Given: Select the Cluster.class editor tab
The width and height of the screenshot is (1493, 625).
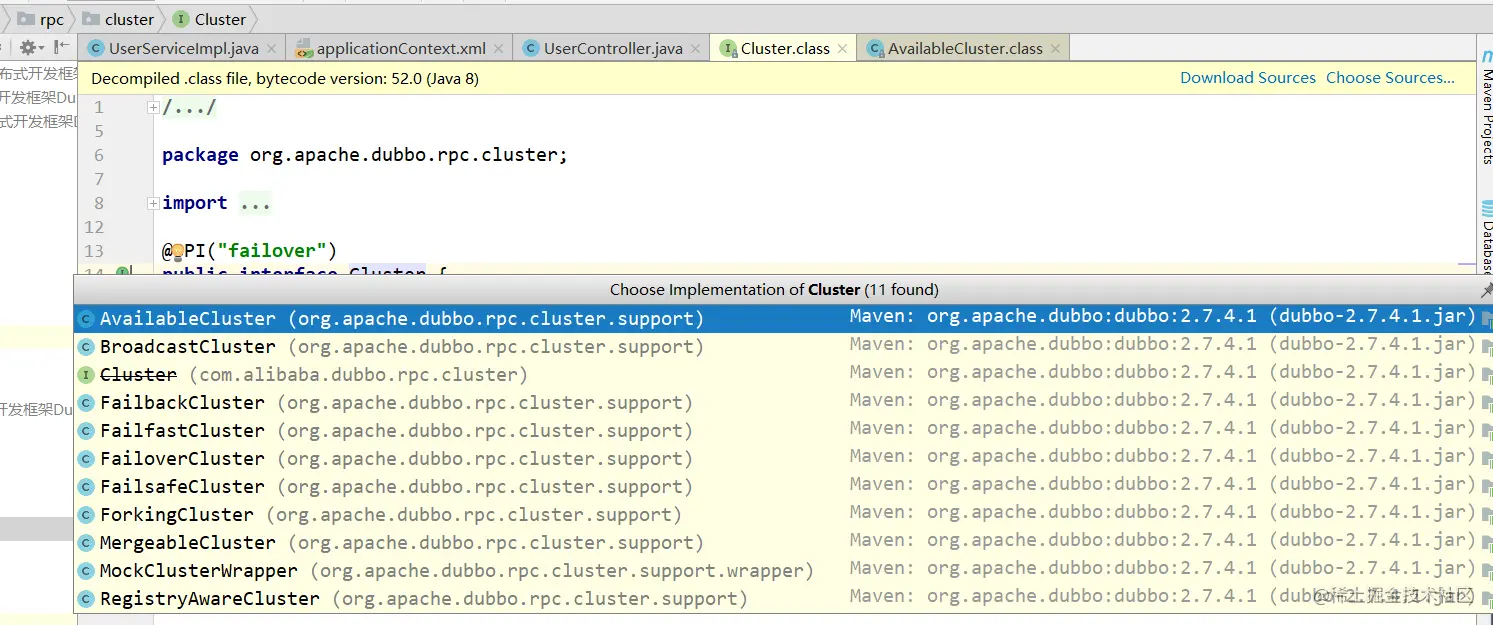Looking at the screenshot, I should [785, 48].
